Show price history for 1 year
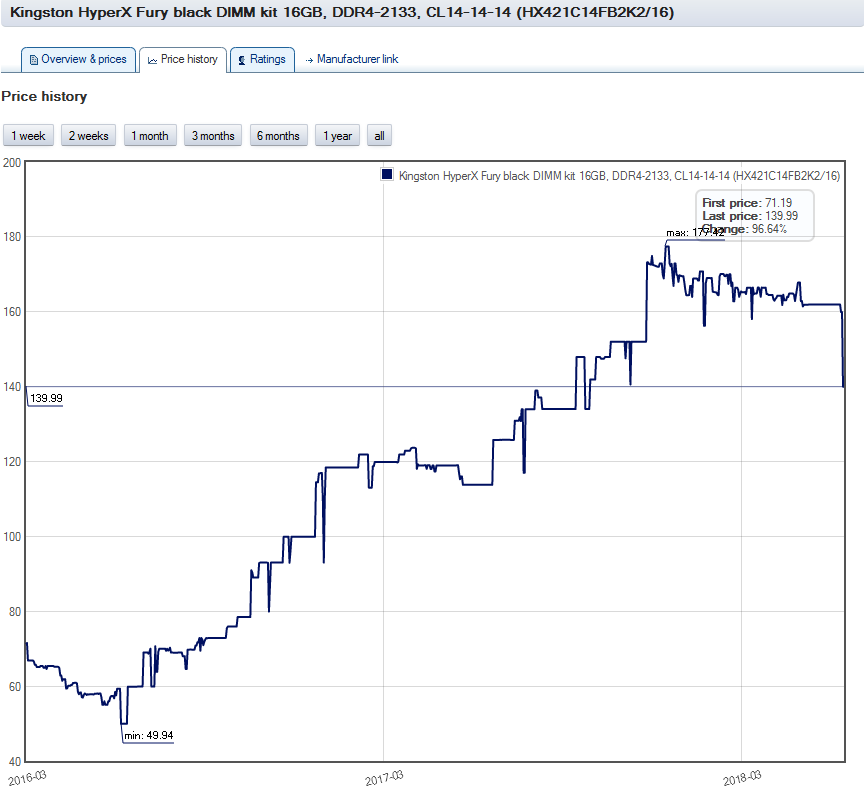The image size is (864, 798). coord(337,136)
